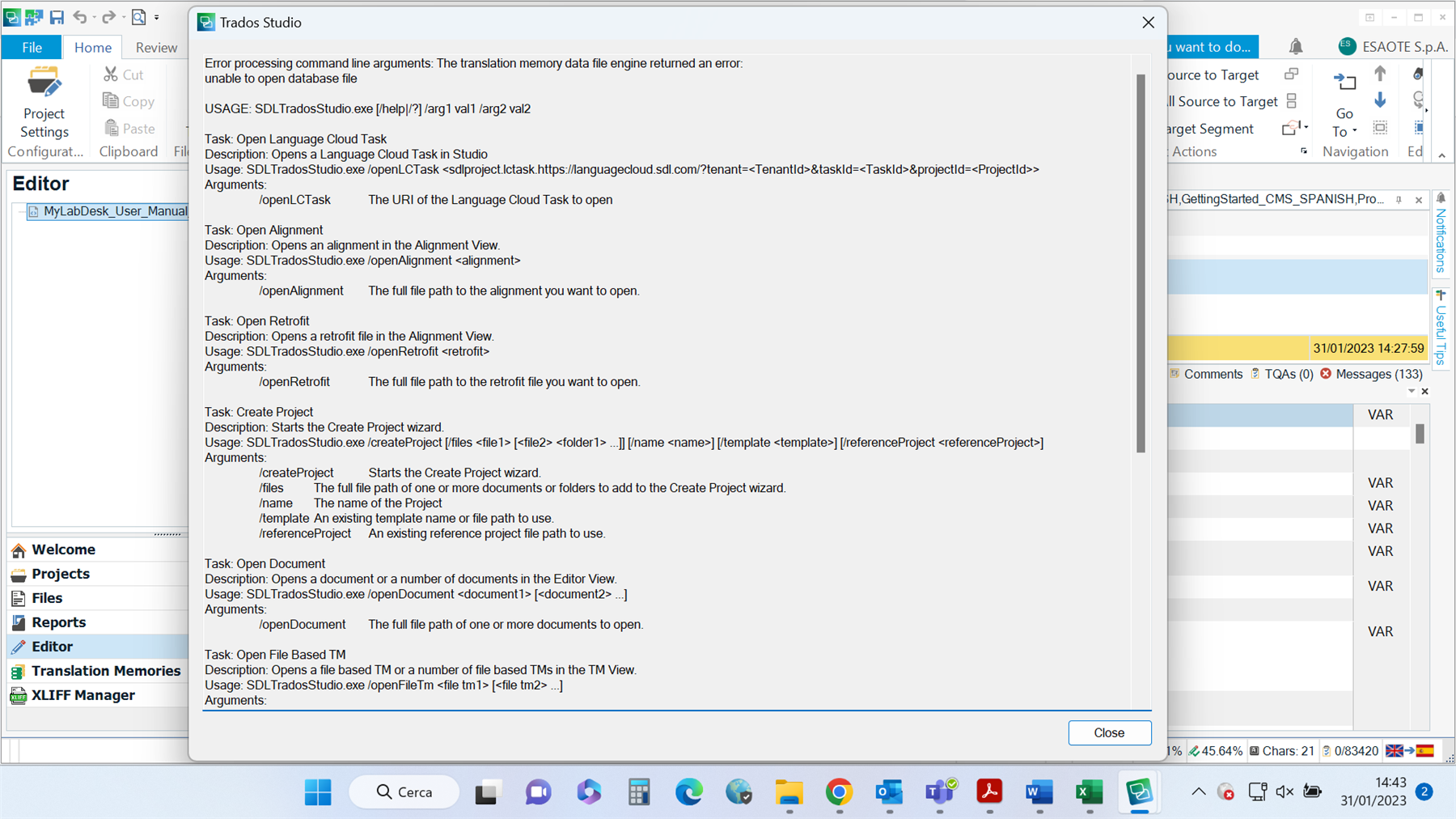
Task: Collapse the ribbon with the chevron arrow
Action: tap(1441, 155)
